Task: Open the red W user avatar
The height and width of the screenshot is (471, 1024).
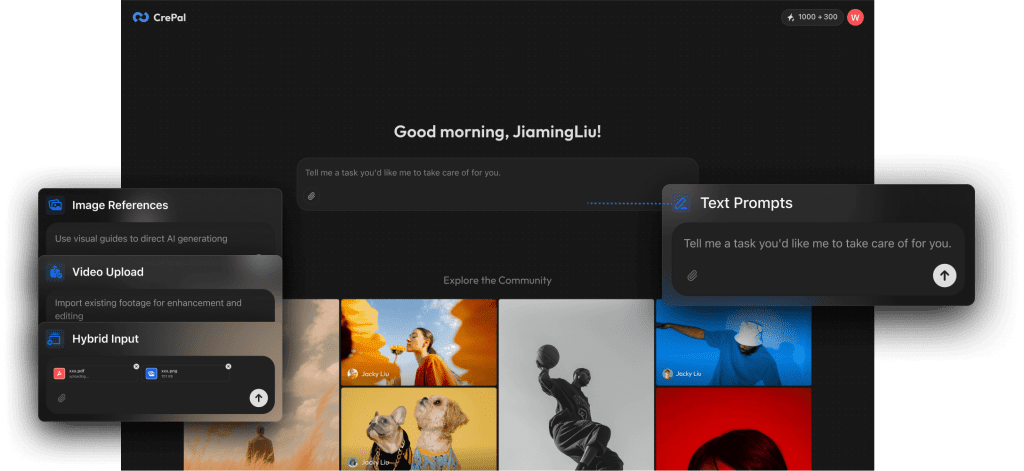Action: pyautogui.click(x=855, y=17)
